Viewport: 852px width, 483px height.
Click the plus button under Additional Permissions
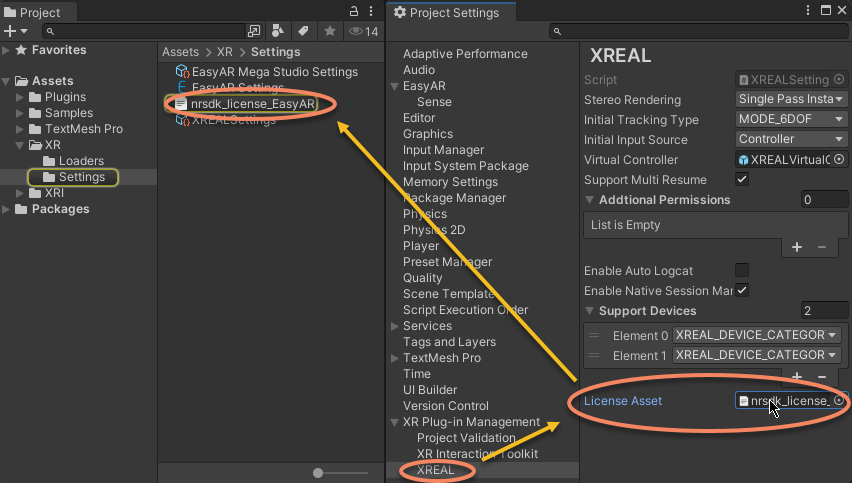coord(797,247)
